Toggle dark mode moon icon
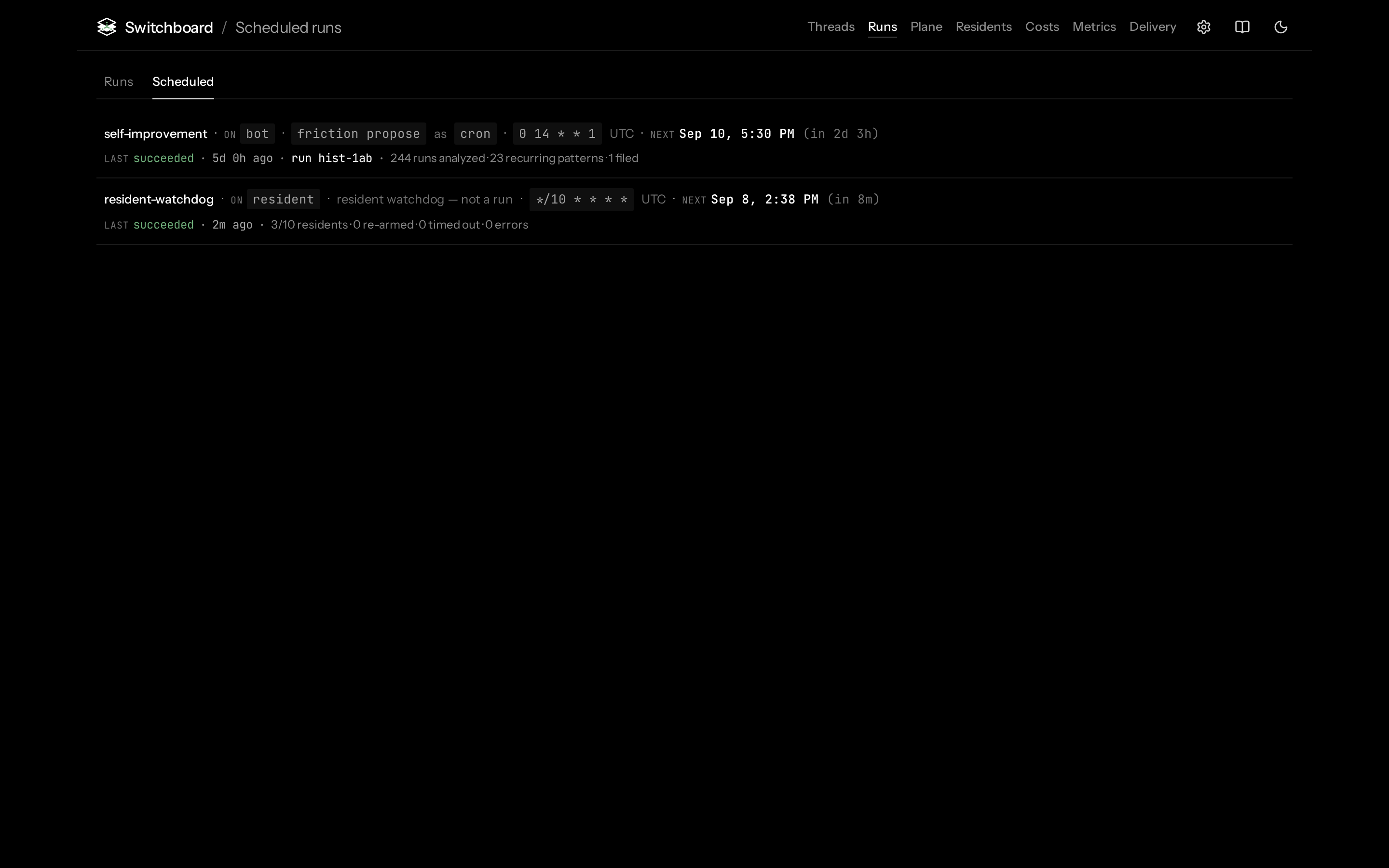The height and width of the screenshot is (868, 1389). (x=1280, y=27)
